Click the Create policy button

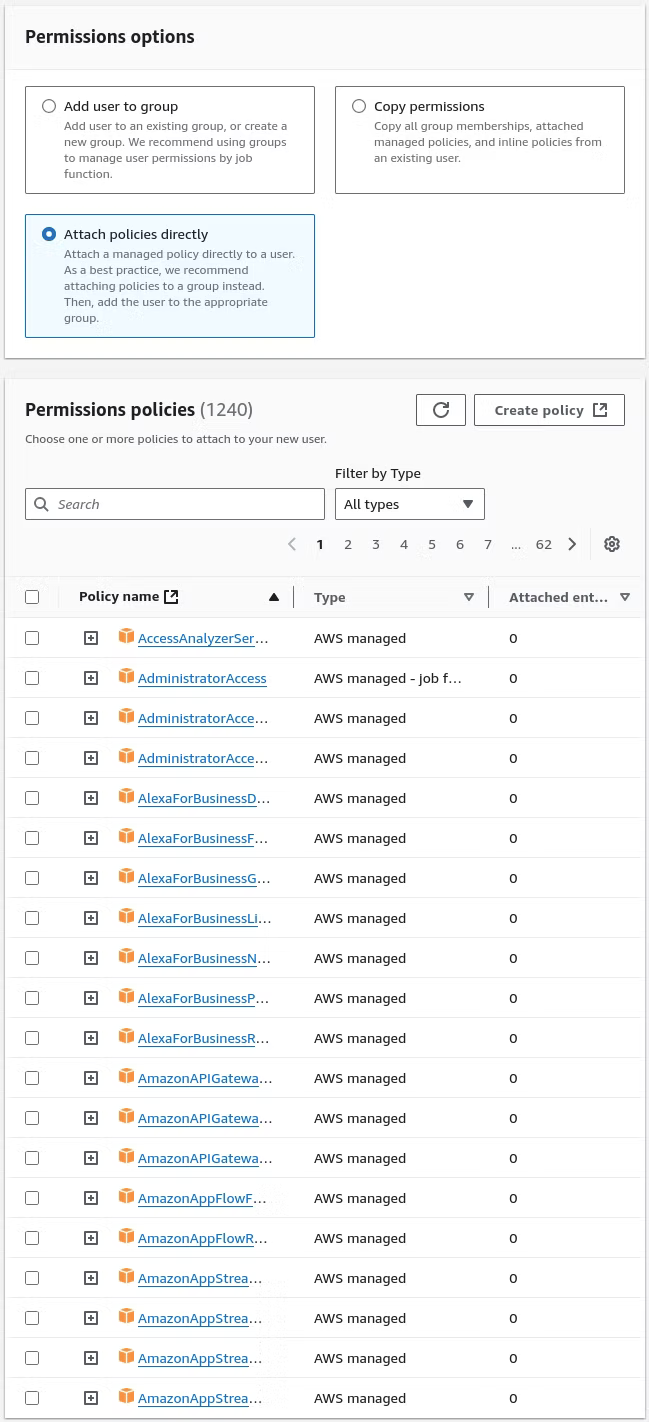coord(550,410)
